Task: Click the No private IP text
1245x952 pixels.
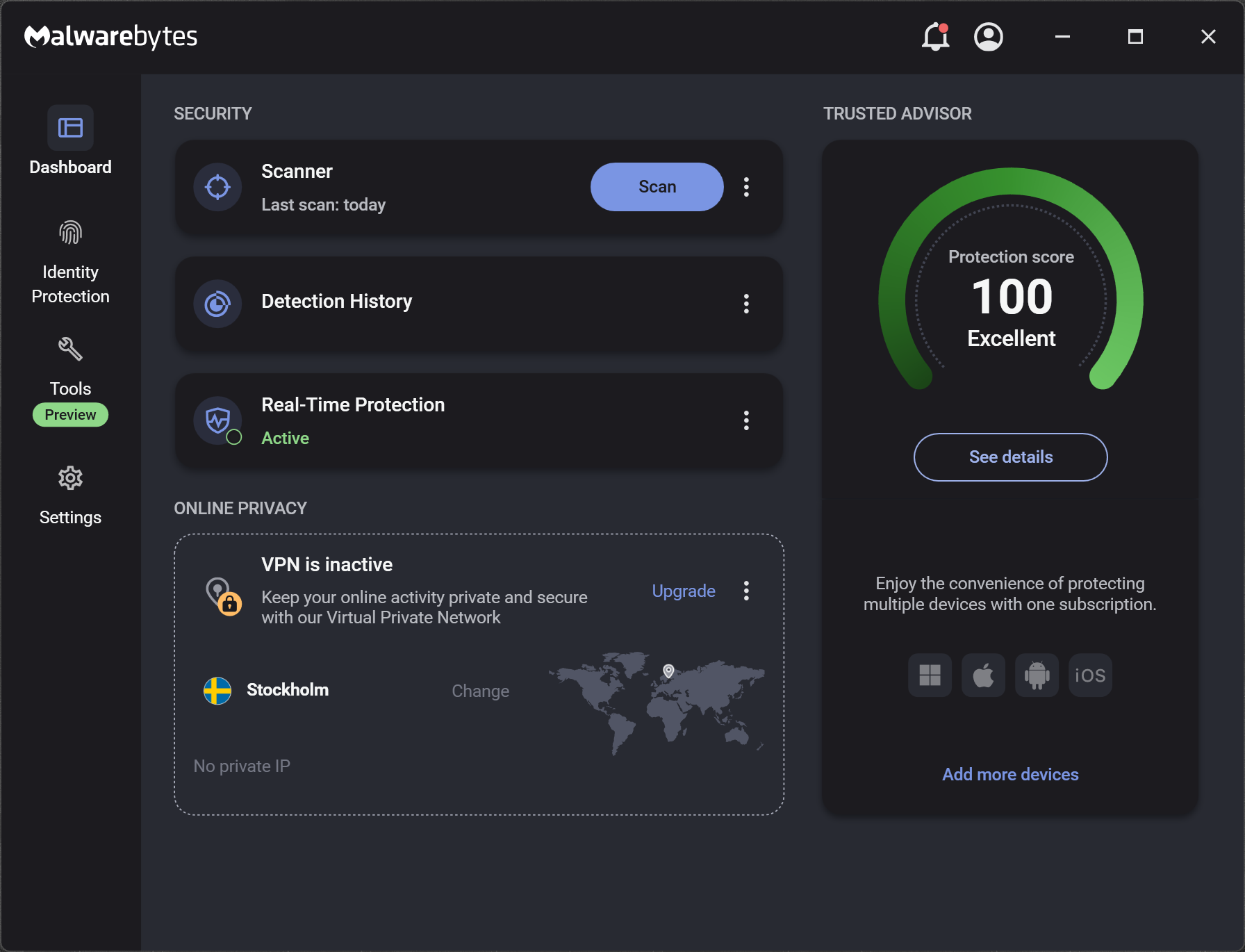Action: (242, 766)
